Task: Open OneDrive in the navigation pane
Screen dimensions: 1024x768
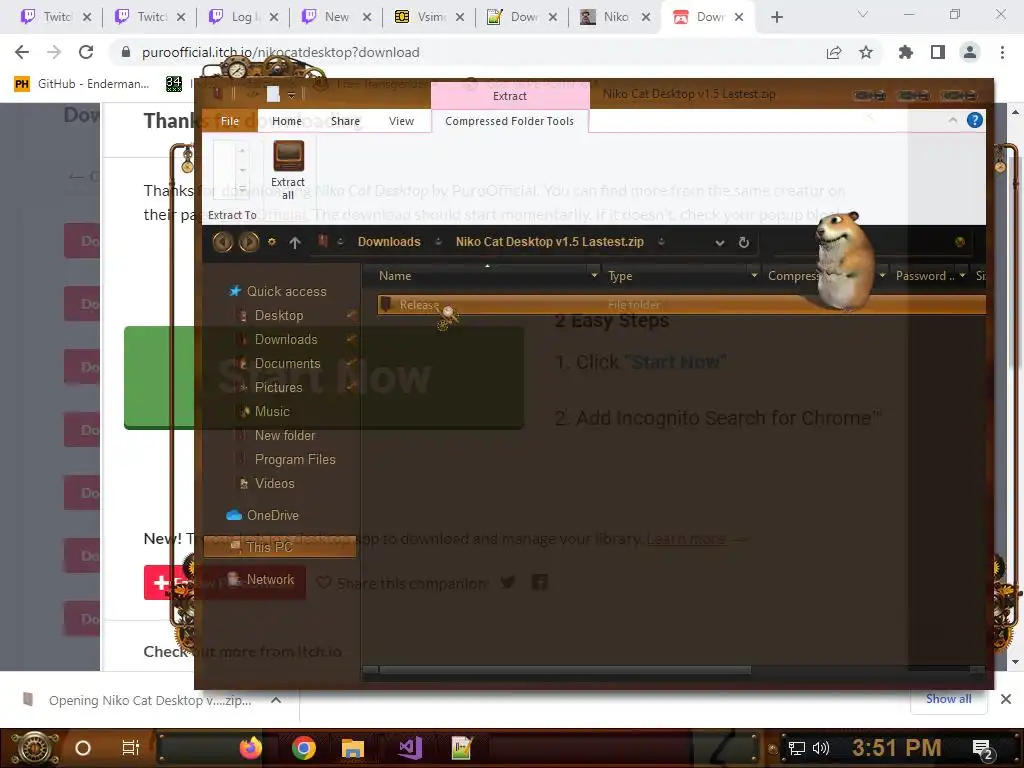Action: 272,515
